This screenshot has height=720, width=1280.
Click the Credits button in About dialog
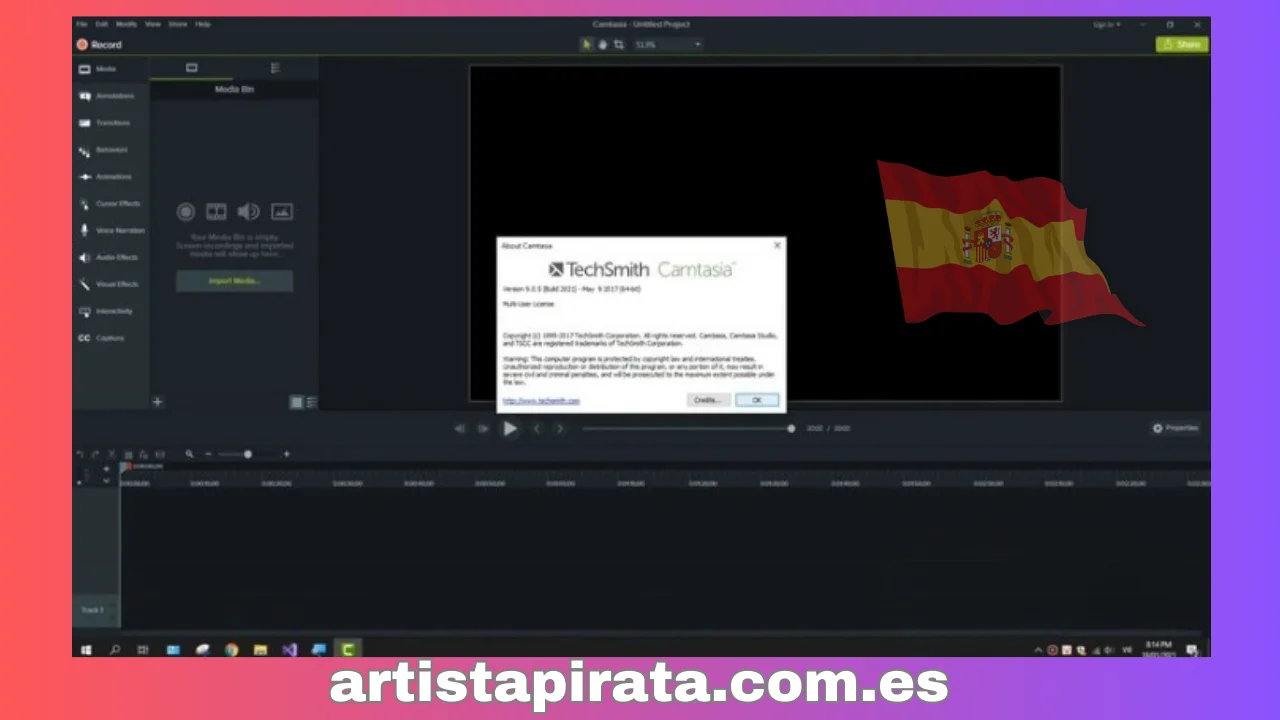708,400
